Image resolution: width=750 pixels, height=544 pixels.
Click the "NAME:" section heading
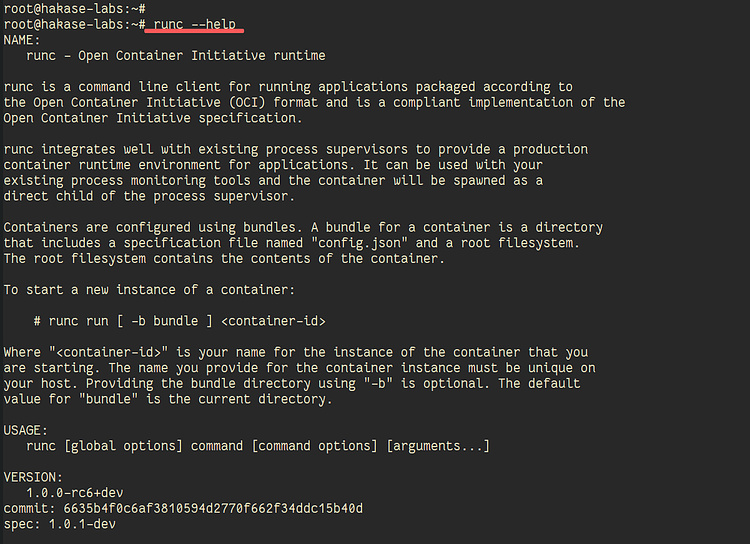pyautogui.click(x=24, y=39)
